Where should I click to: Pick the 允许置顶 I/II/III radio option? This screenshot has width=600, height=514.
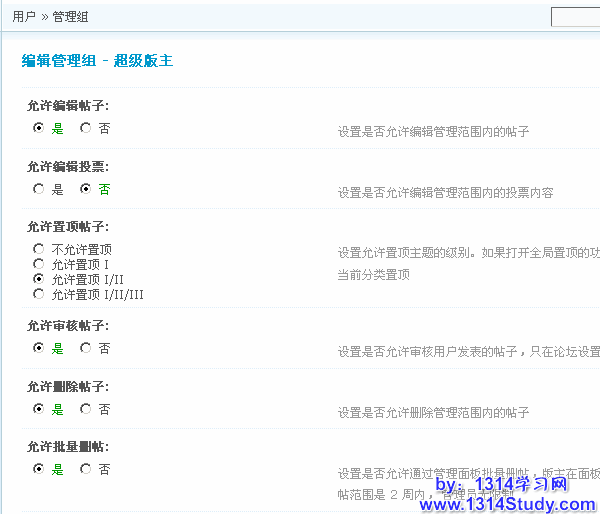click(39, 294)
